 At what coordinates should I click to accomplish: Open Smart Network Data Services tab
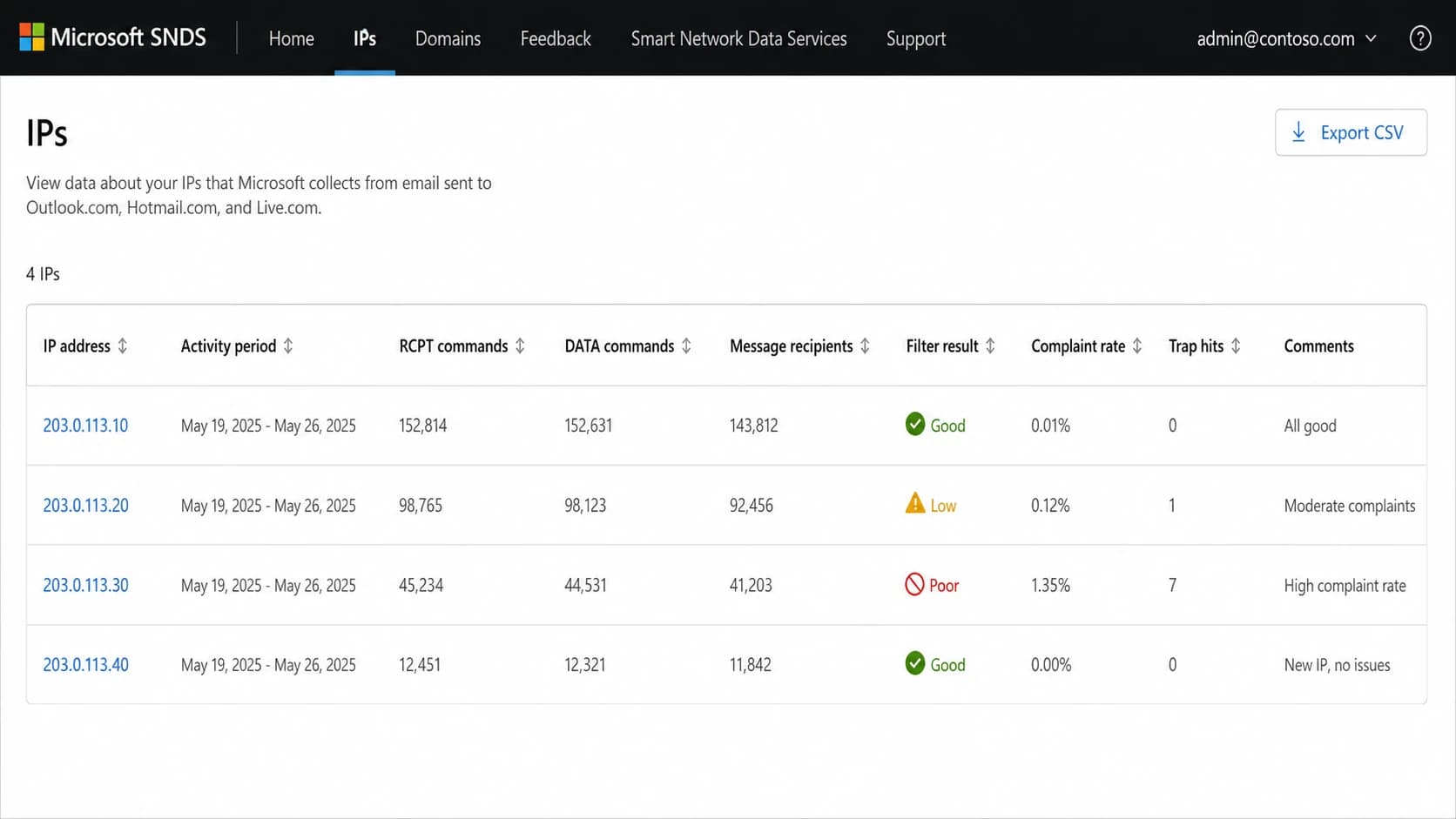738,38
